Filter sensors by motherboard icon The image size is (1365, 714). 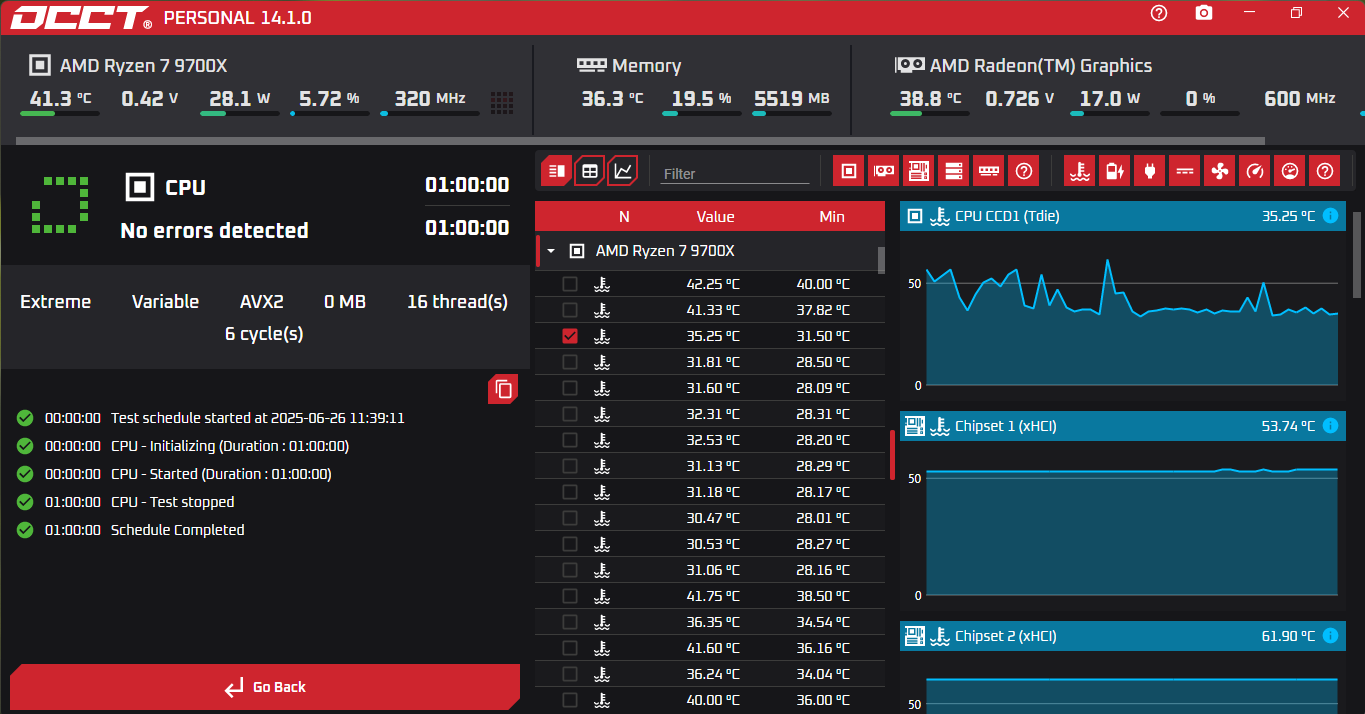pyautogui.click(x=919, y=171)
